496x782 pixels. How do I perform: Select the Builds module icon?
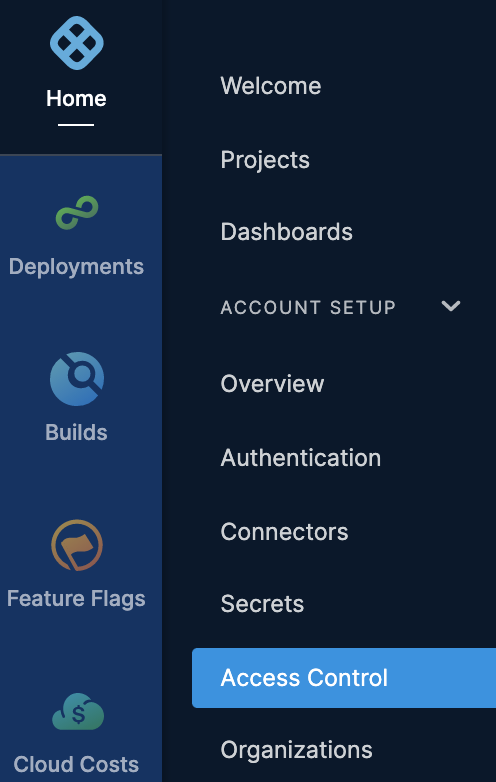[x=77, y=379]
